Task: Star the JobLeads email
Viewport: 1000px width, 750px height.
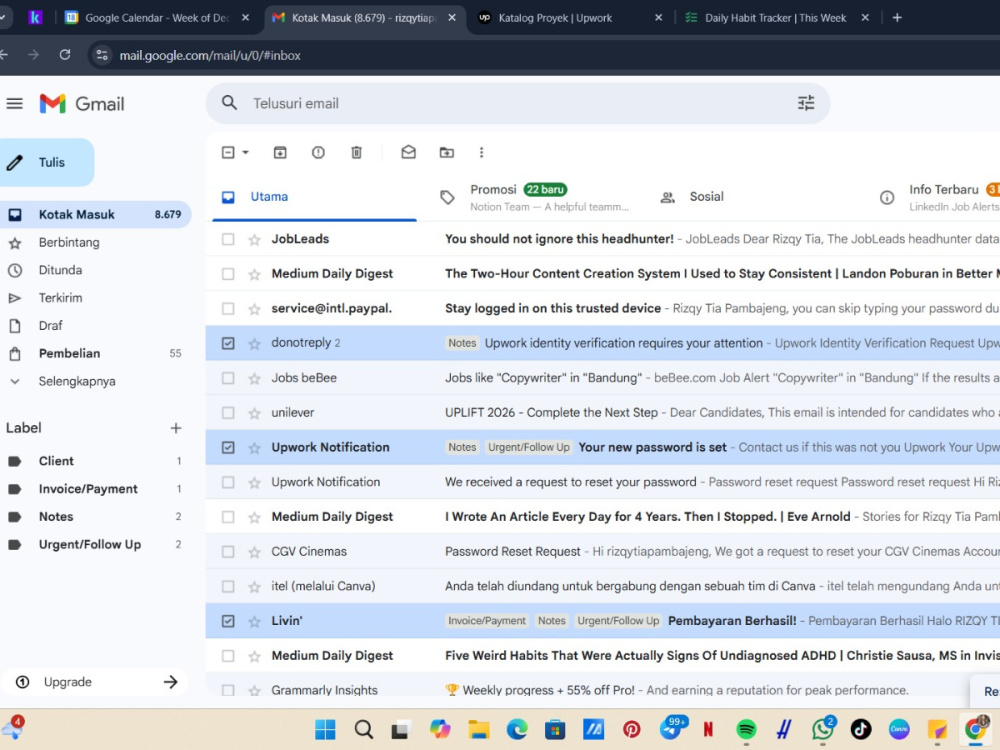Action: pyautogui.click(x=254, y=240)
